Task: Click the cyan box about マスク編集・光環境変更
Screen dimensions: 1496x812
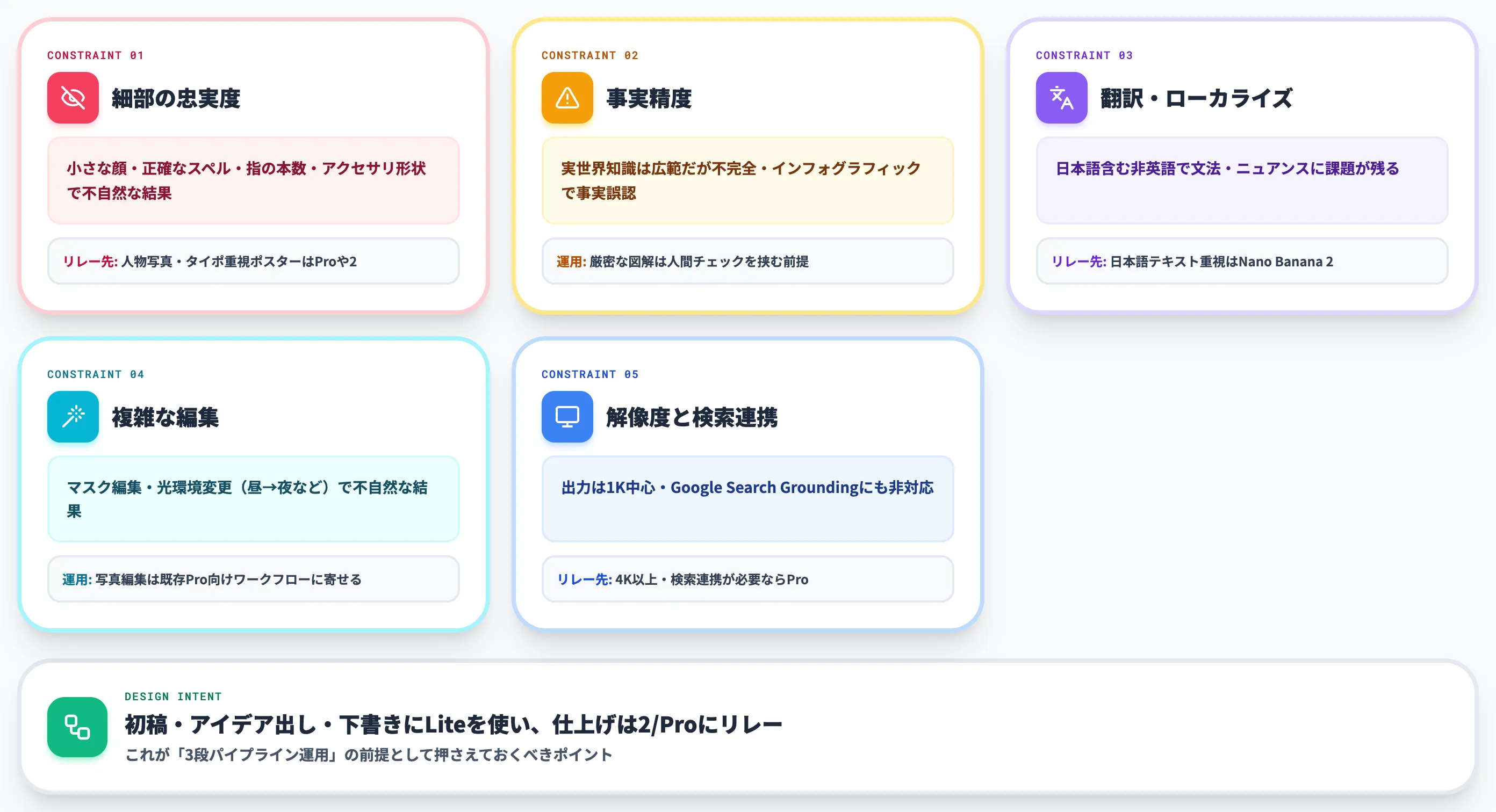Action: coord(253,499)
